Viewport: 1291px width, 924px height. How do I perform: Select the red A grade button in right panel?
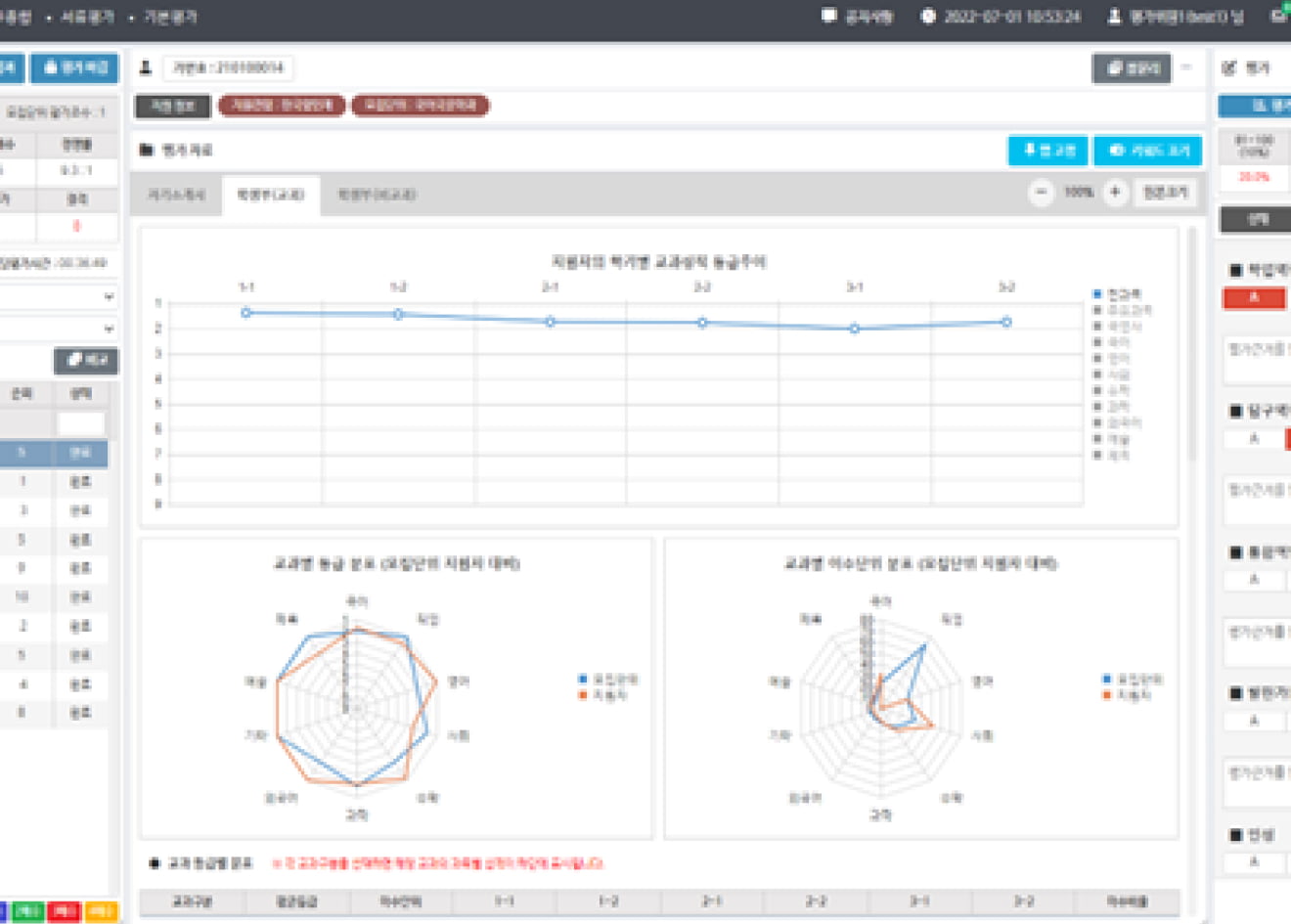click(1254, 298)
